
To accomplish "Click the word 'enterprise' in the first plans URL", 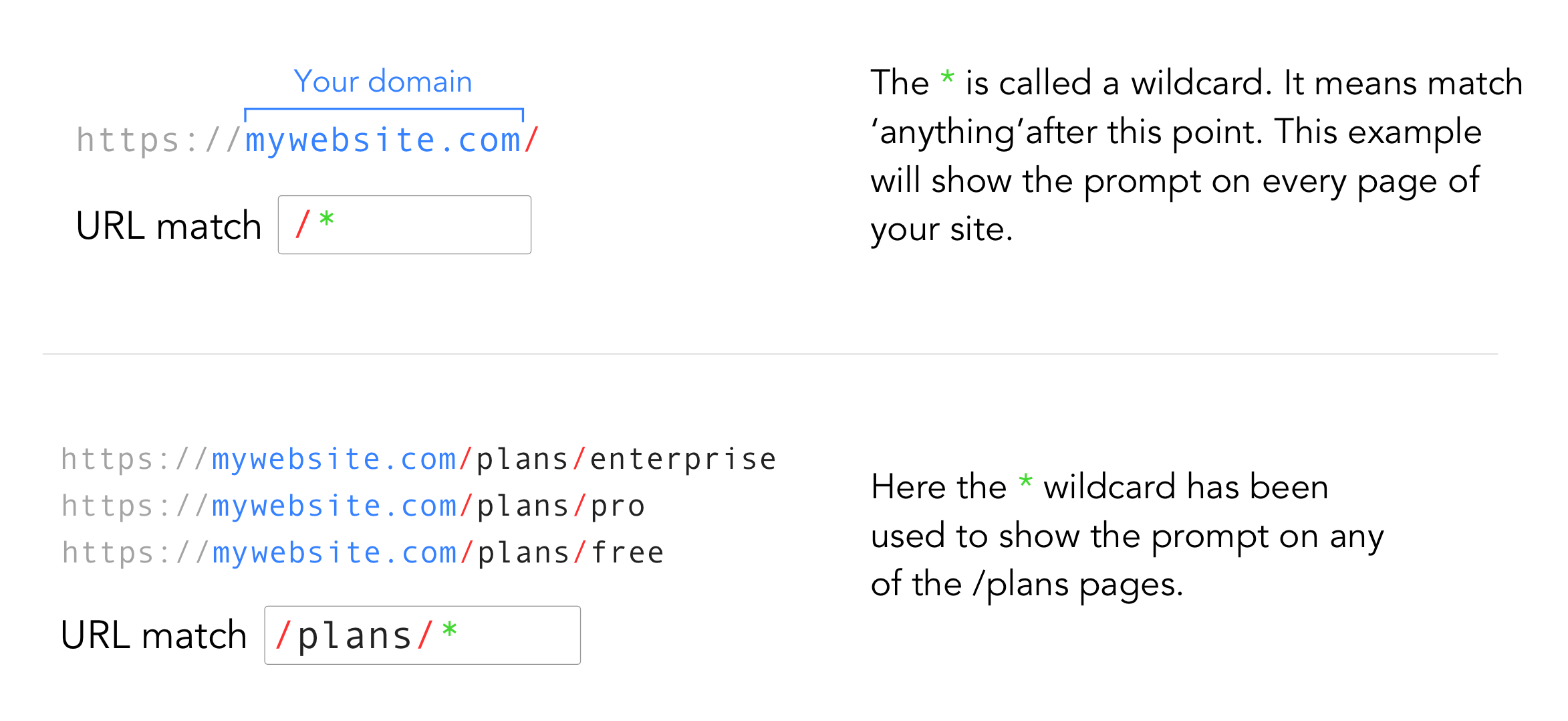I will pos(683,460).
